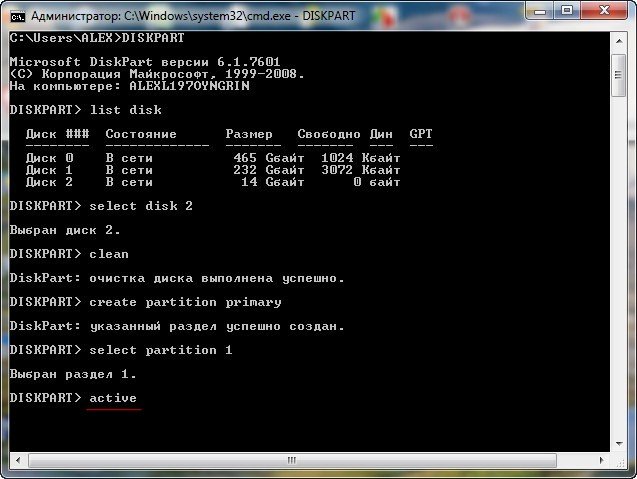Click the GPT column header text
The width and height of the screenshot is (637, 479).
pos(420,134)
